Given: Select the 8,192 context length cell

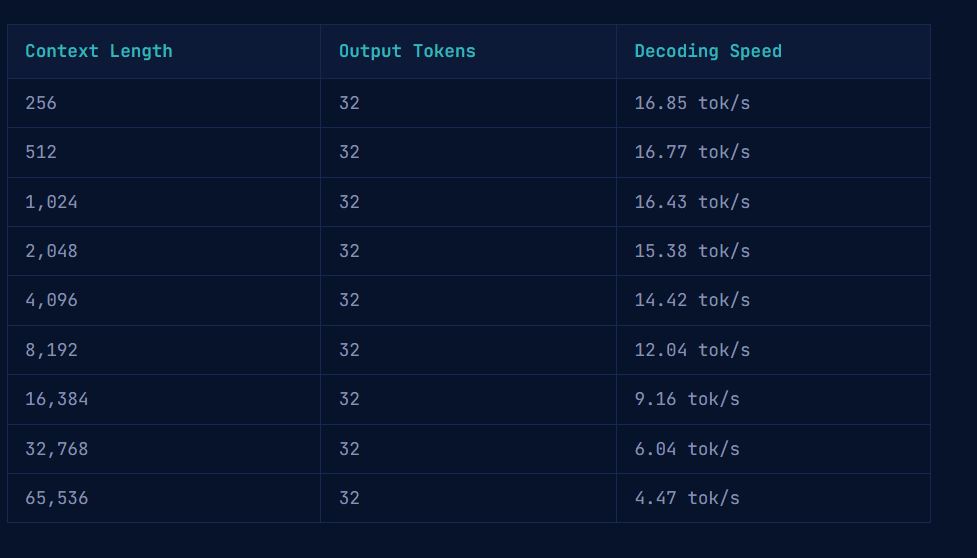Looking at the screenshot, I should pyautogui.click(x=51, y=350).
